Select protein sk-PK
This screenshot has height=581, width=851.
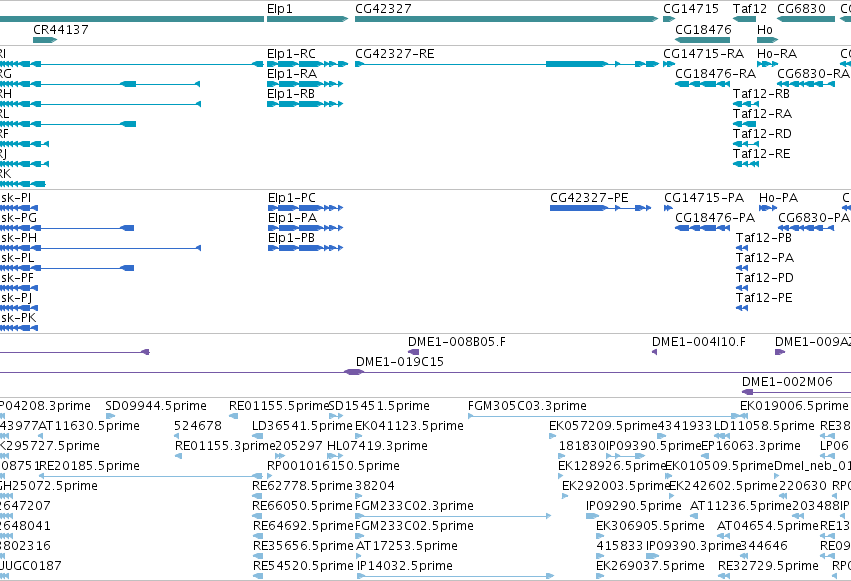19,328
